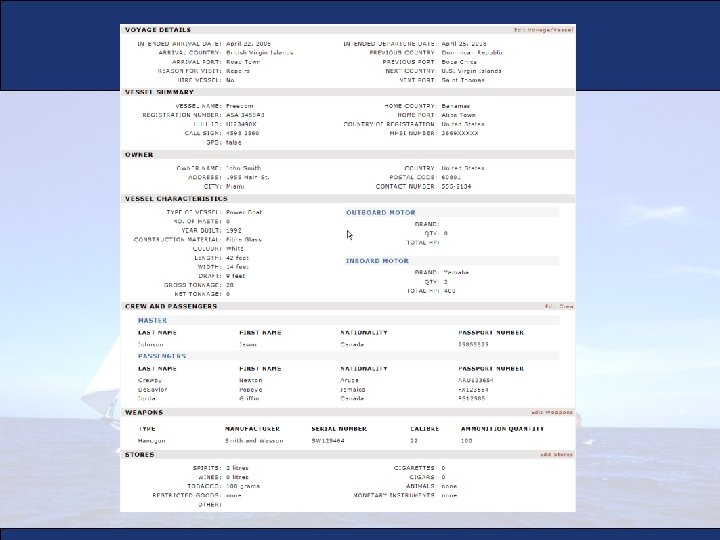
Task: Click manufacturer Smith and Wesson
Action: (x=254, y=441)
